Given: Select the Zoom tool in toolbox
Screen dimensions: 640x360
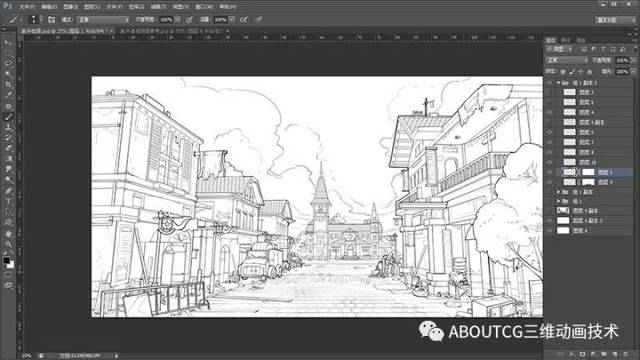Looking at the screenshot, I should coord(8,244).
